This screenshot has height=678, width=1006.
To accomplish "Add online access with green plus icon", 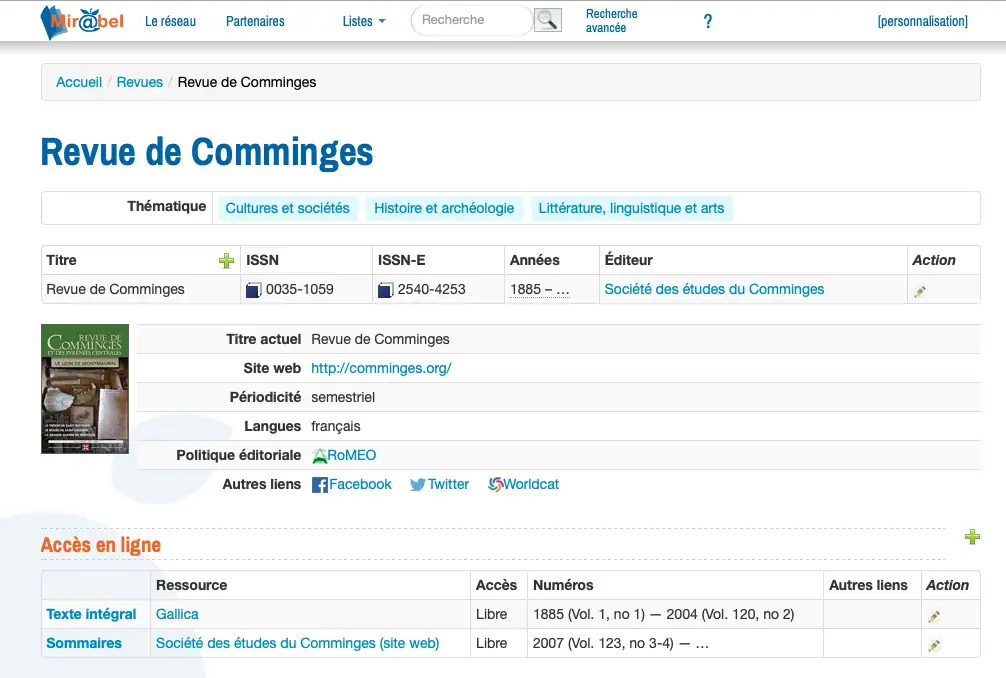I will [971, 537].
